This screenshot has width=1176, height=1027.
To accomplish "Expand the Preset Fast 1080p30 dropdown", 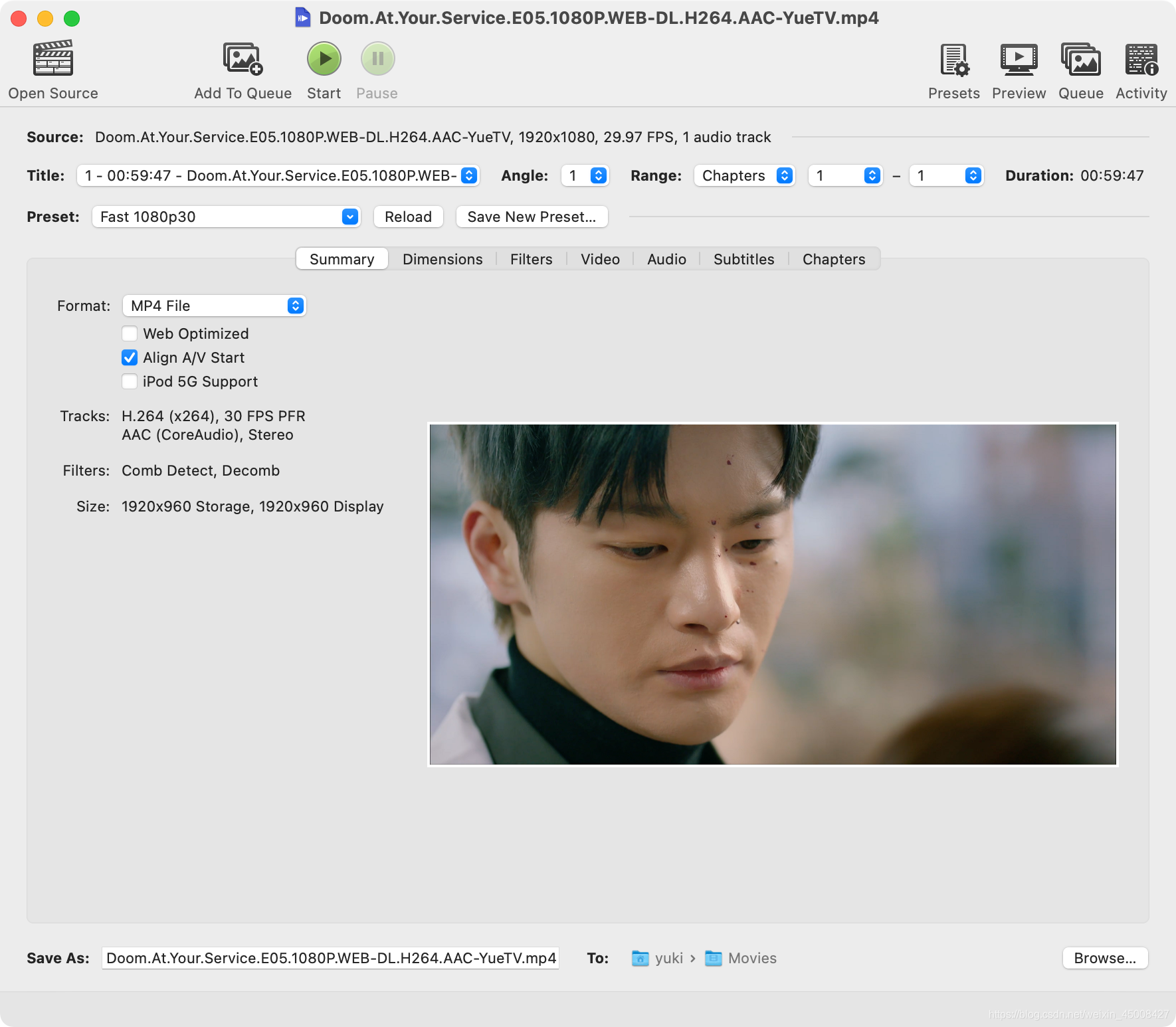I will [226, 217].
